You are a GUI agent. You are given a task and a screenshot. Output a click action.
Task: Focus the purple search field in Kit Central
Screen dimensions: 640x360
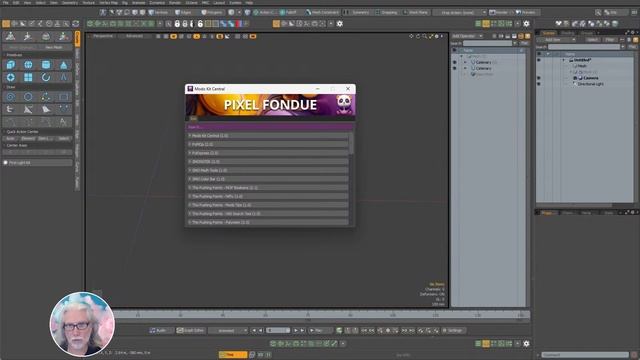click(269, 127)
